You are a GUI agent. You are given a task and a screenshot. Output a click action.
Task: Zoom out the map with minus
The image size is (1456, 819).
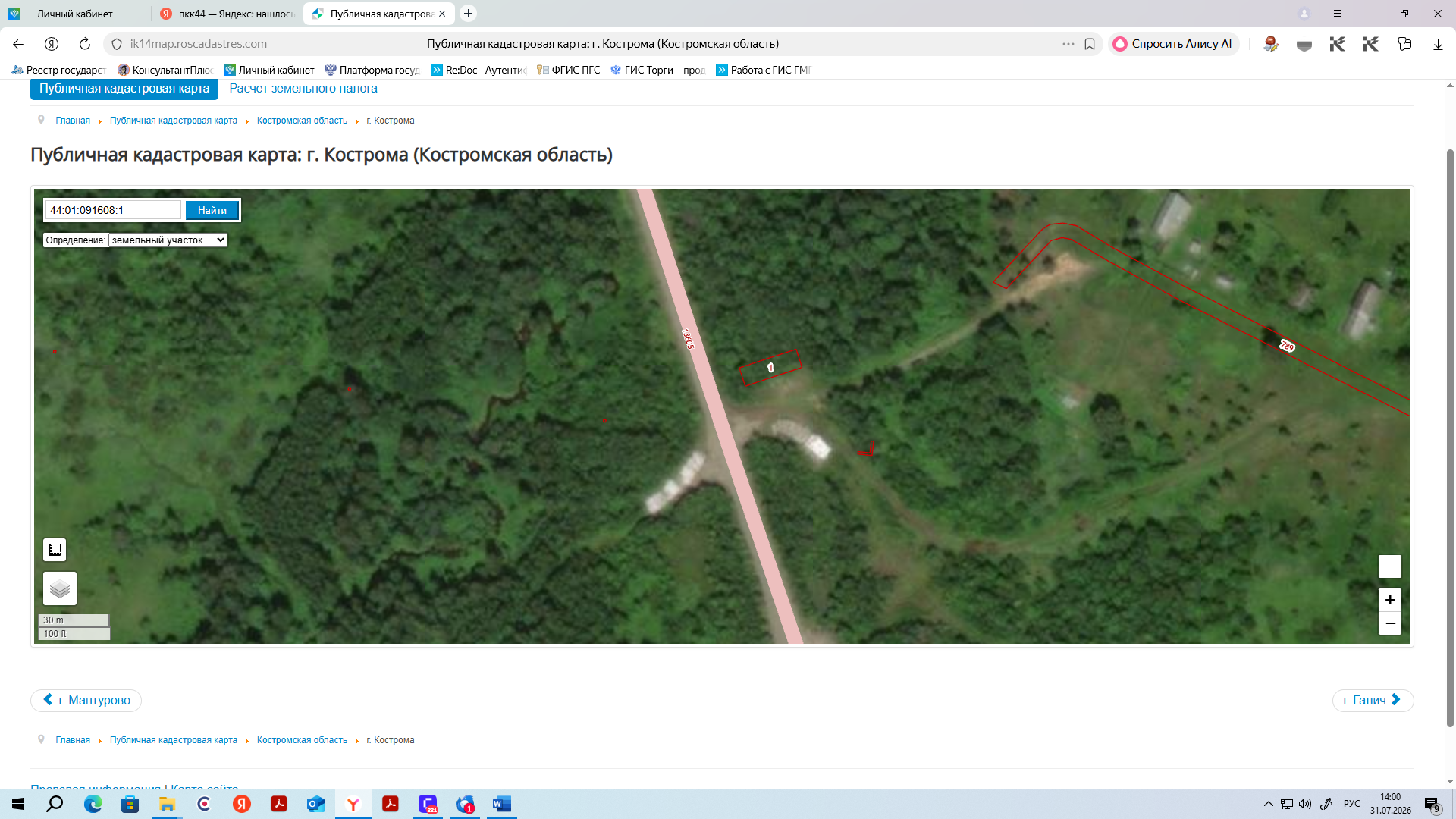coord(1390,623)
